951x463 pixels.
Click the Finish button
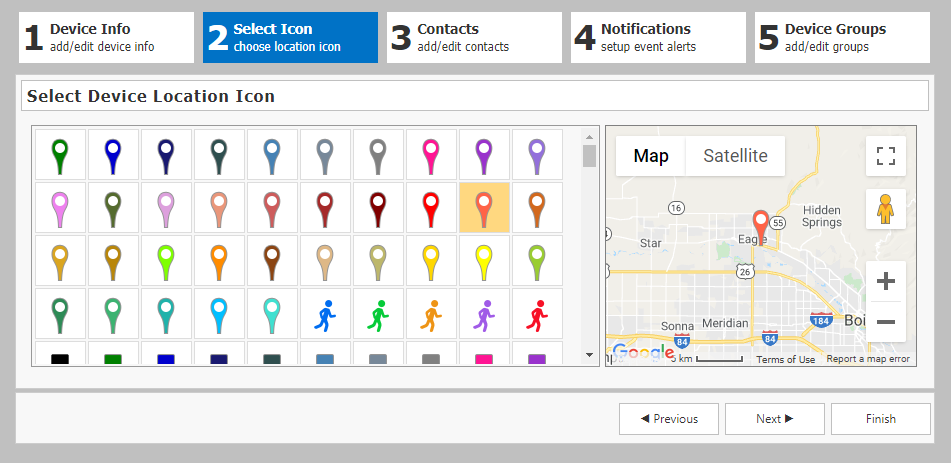(881, 419)
